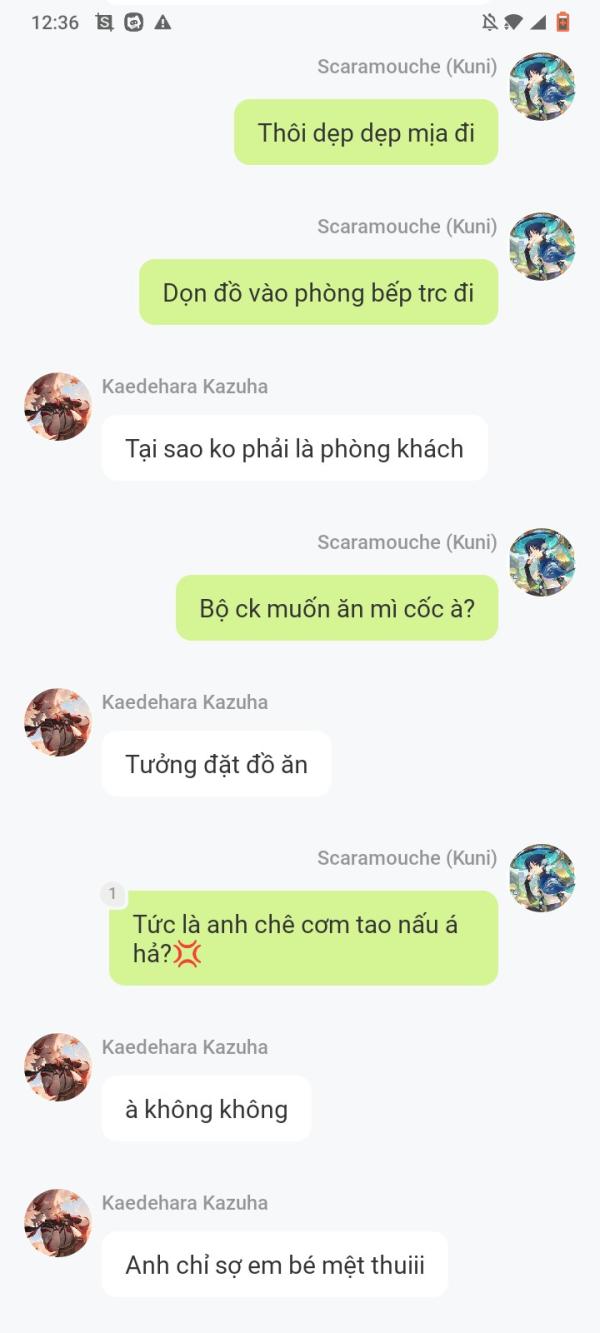Tap the Wi-Fi status icon

[x=513, y=22]
